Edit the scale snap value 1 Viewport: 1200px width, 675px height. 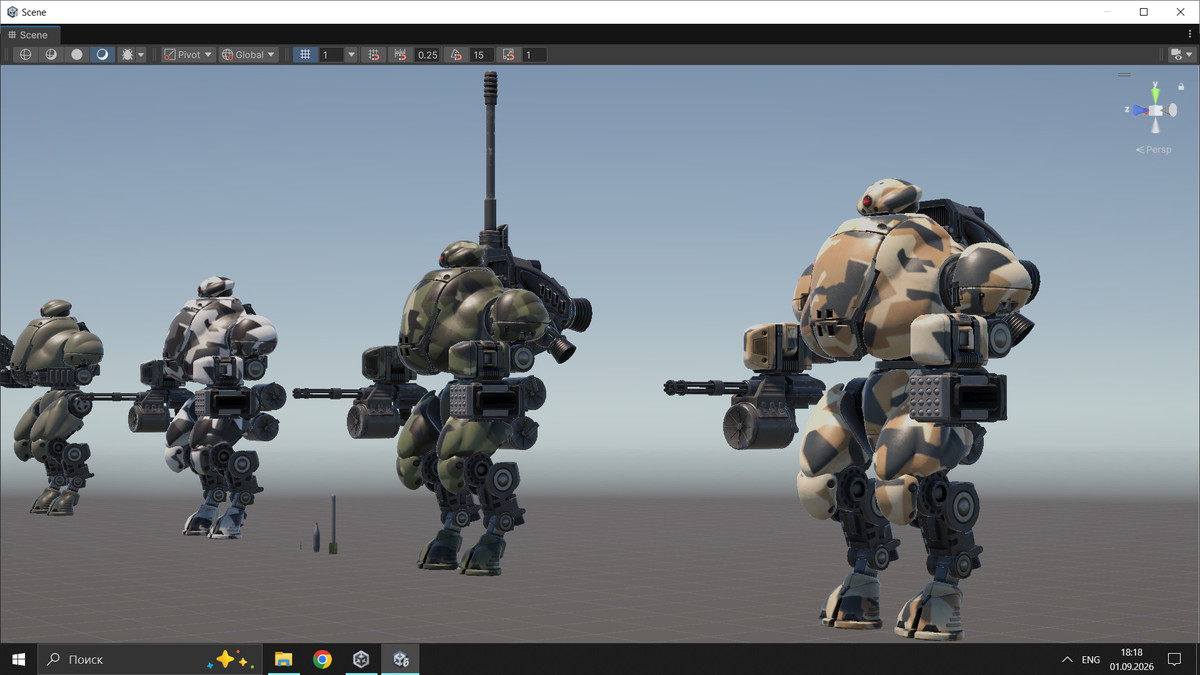[534, 55]
